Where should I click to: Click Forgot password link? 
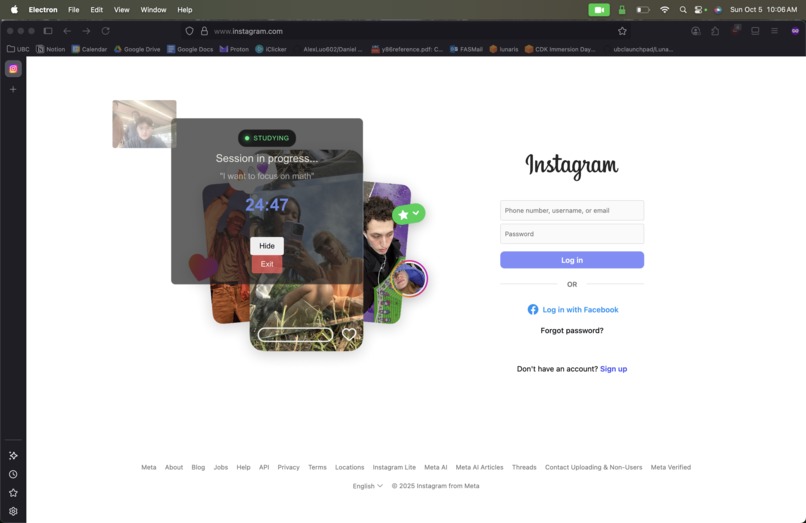pos(572,331)
